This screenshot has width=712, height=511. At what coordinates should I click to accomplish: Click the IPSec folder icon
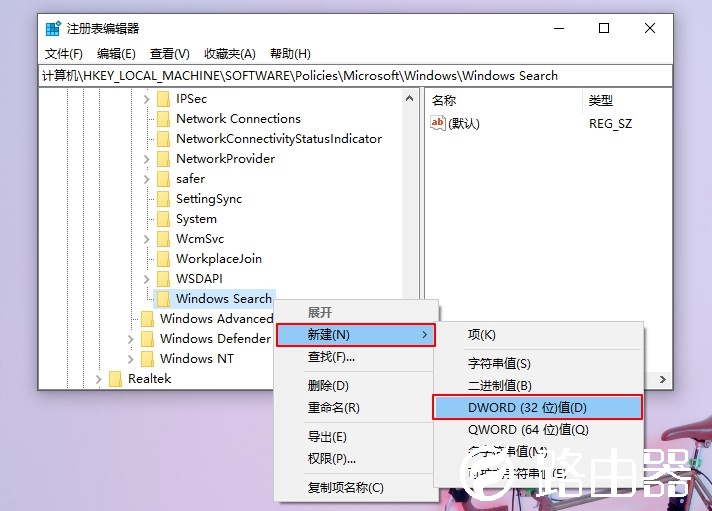coord(163,99)
